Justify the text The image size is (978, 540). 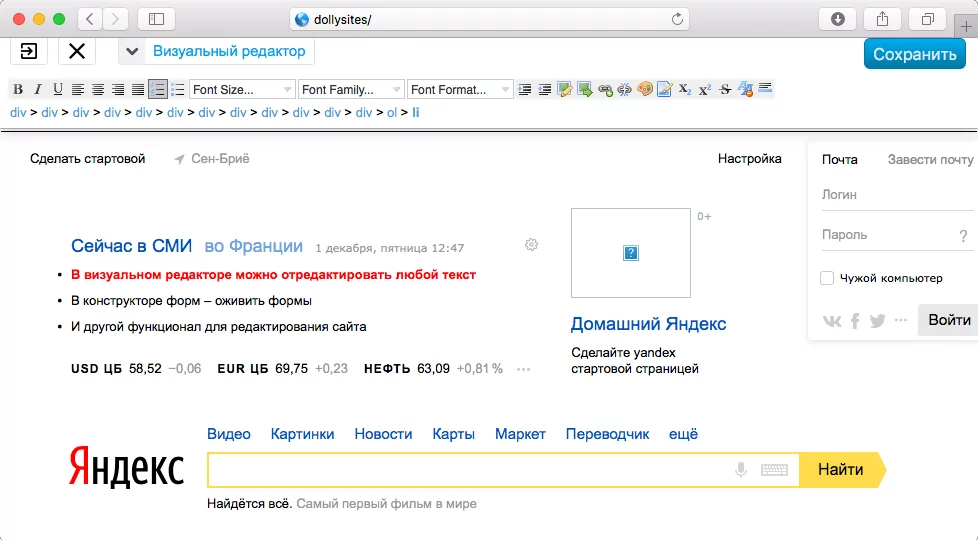[x=138, y=90]
